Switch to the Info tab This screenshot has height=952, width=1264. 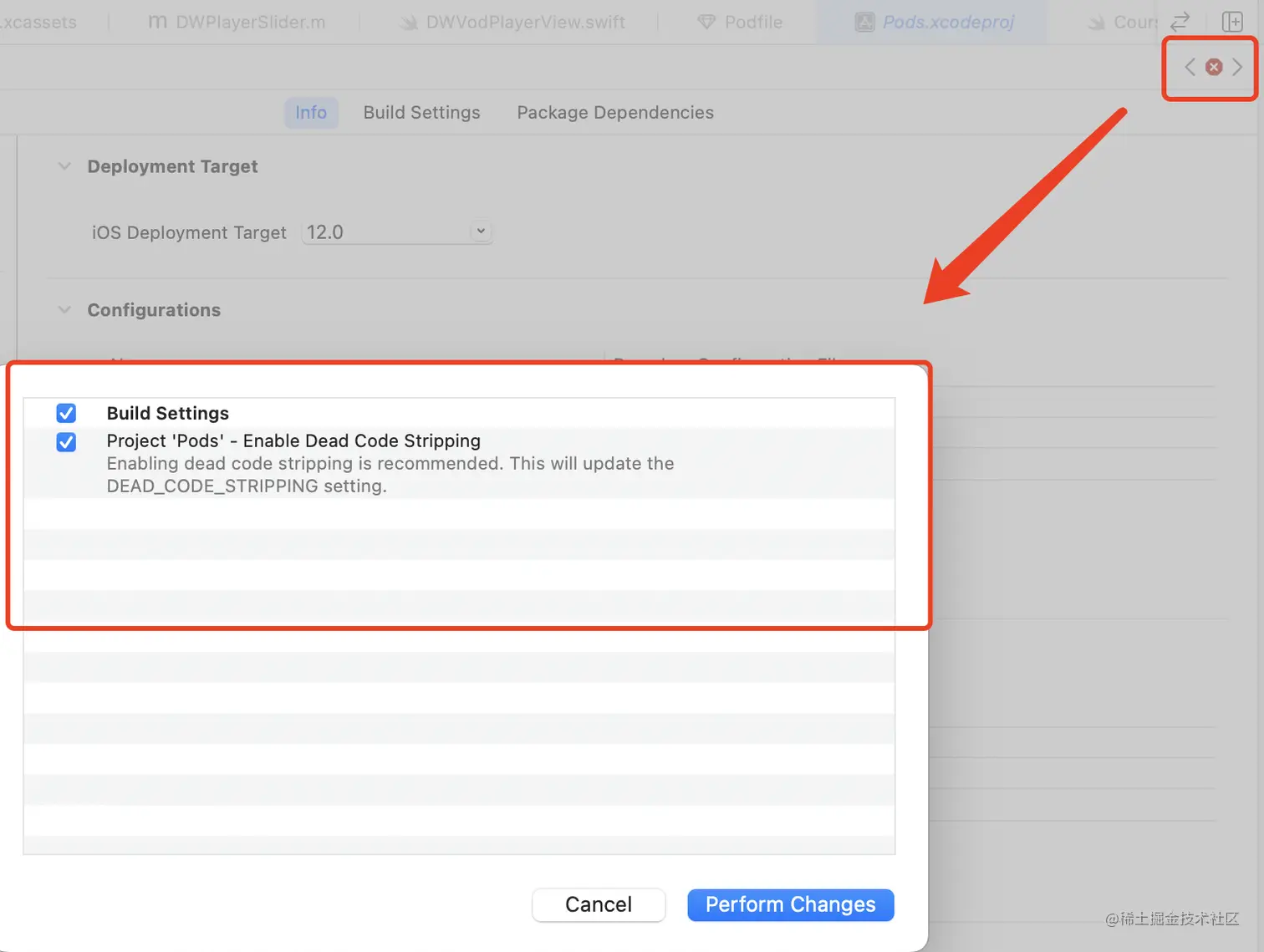click(x=311, y=112)
